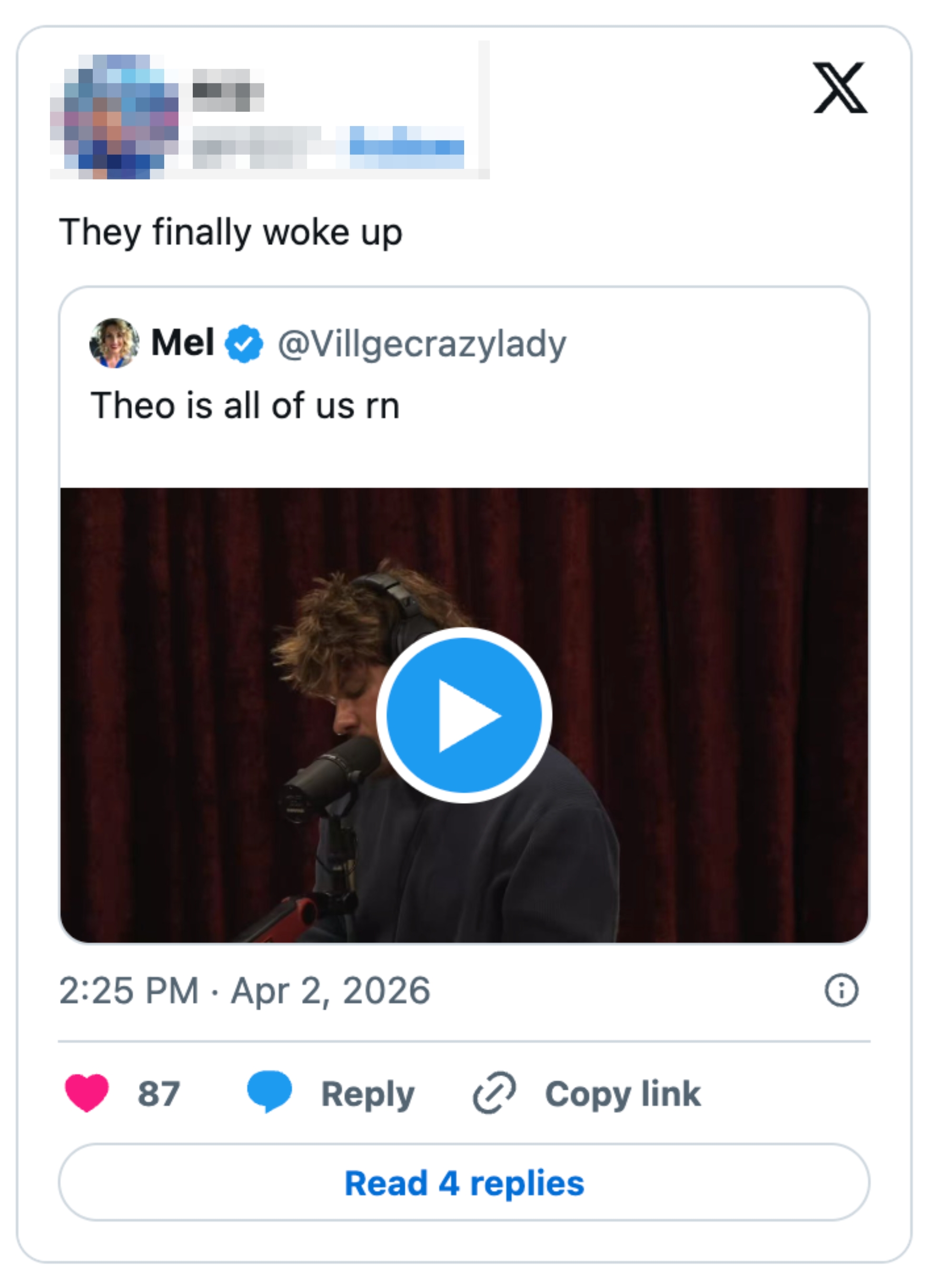Click the X logo in the corner
Image resolution: width=952 pixels, height=1286 pixels.
840,88
